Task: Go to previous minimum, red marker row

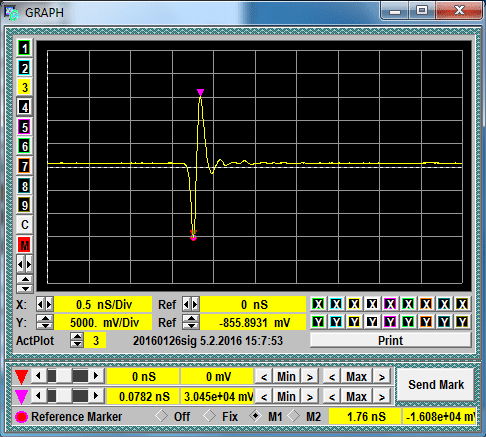Action: [x=264, y=377]
